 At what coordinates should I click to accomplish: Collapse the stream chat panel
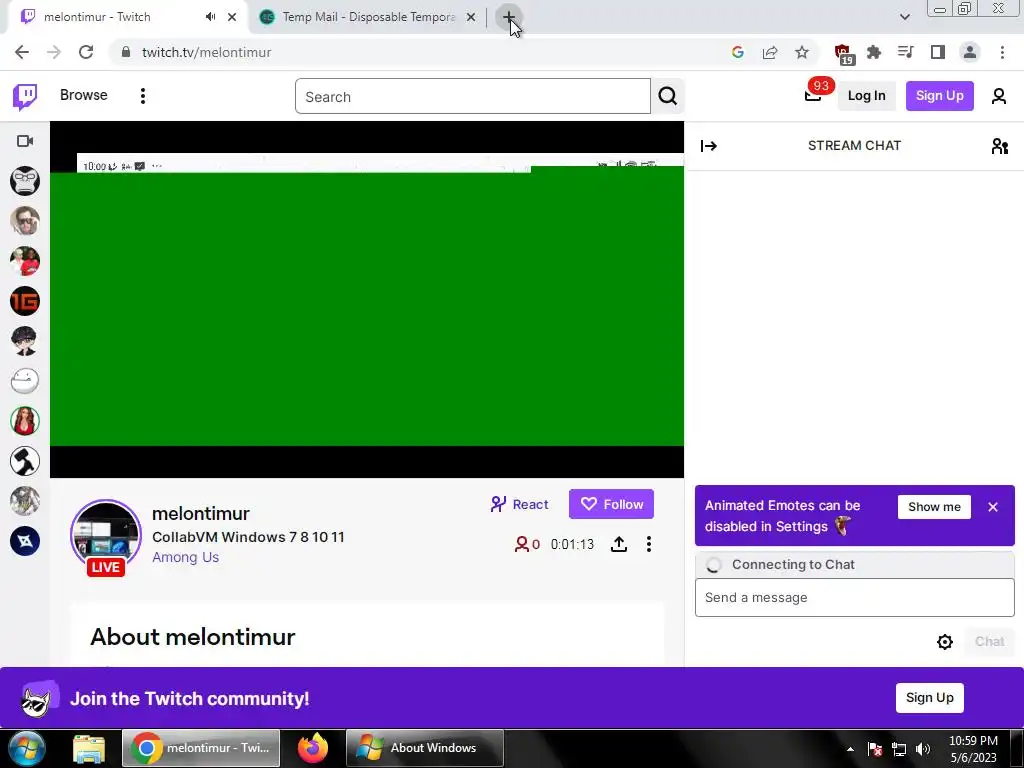[709, 146]
